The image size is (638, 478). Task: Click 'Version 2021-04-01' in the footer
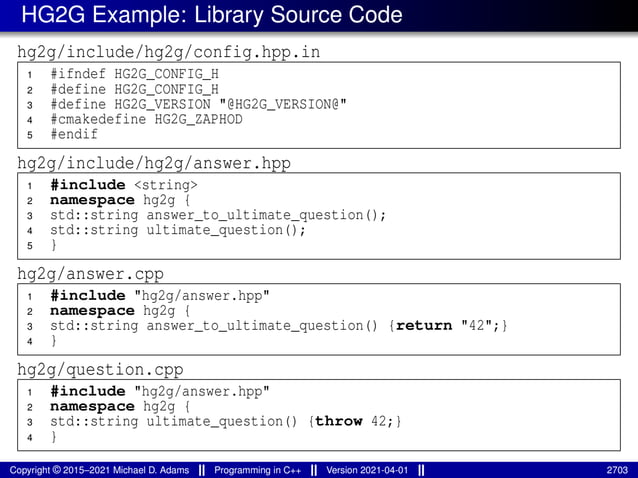pos(367,470)
